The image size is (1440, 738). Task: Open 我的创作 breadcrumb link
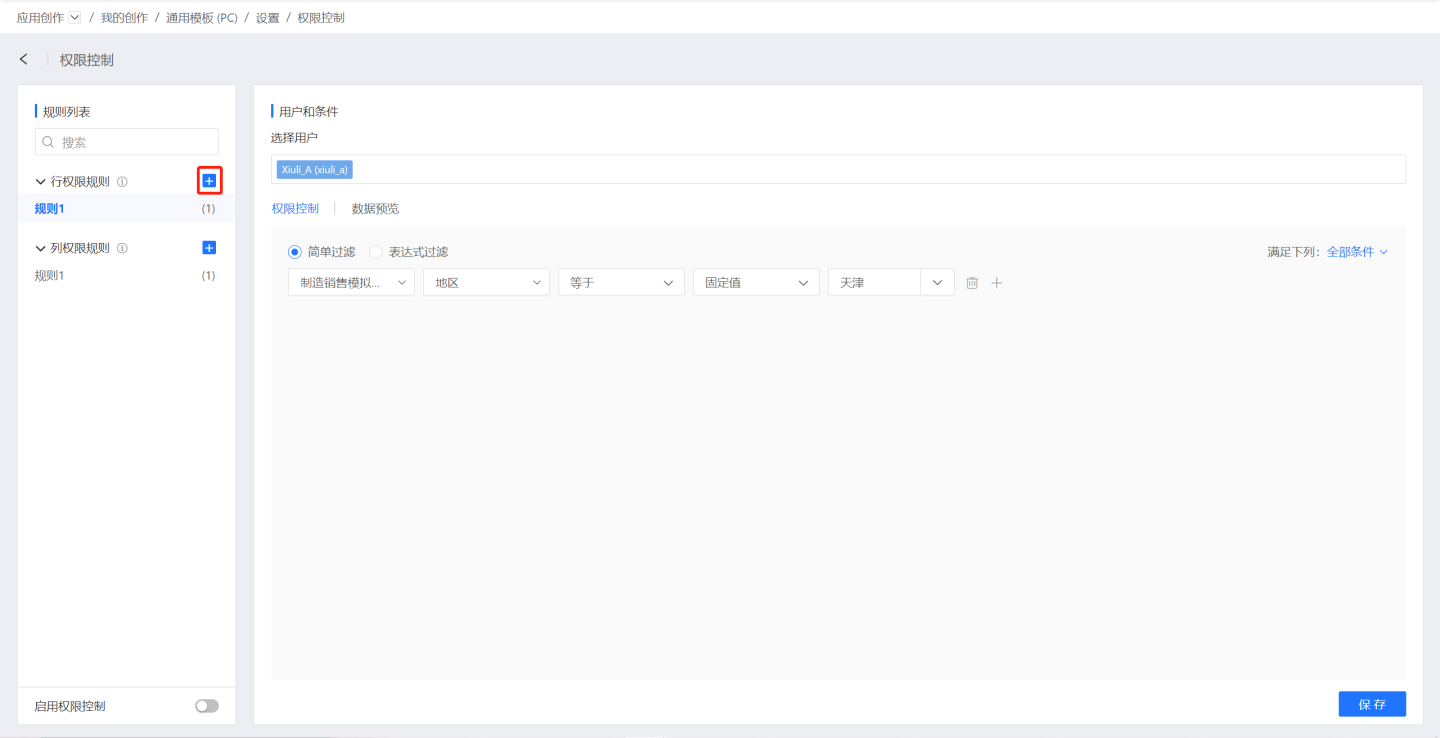pos(124,18)
